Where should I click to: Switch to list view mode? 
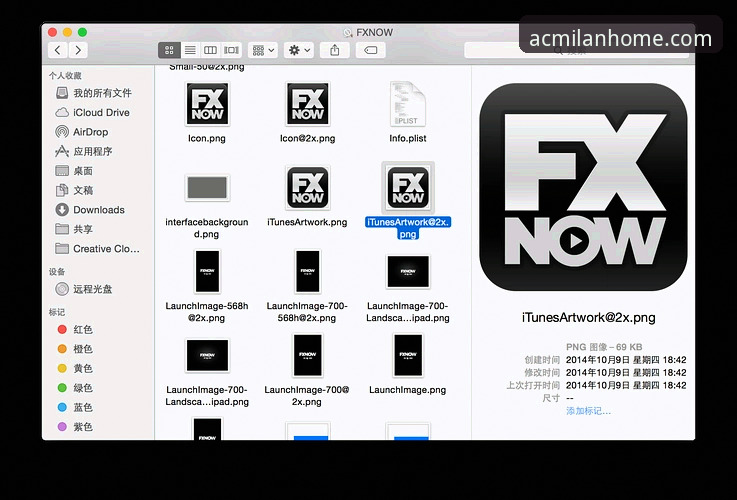(x=190, y=50)
